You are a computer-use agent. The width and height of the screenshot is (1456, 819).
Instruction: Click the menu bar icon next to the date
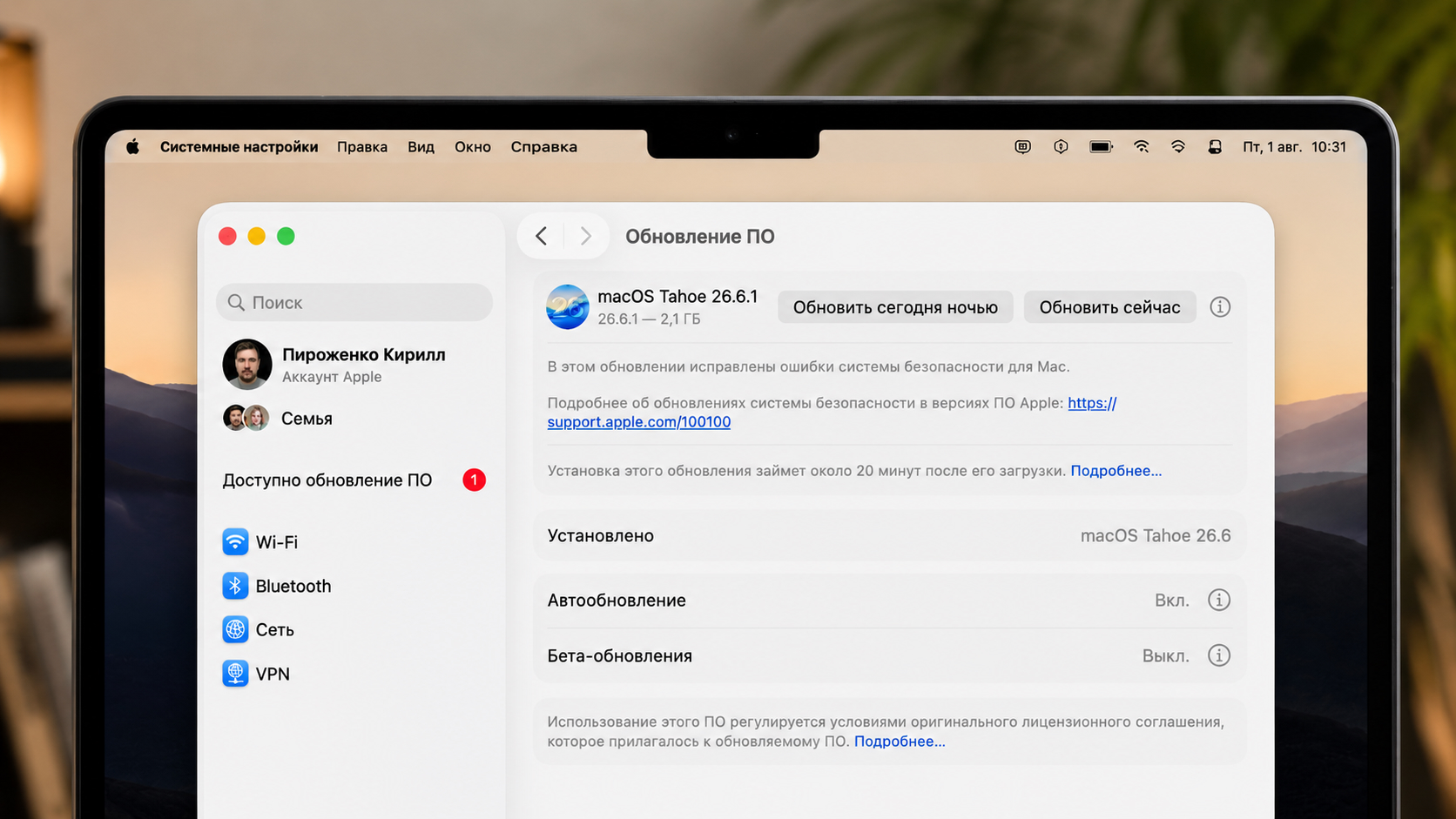click(x=1215, y=147)
